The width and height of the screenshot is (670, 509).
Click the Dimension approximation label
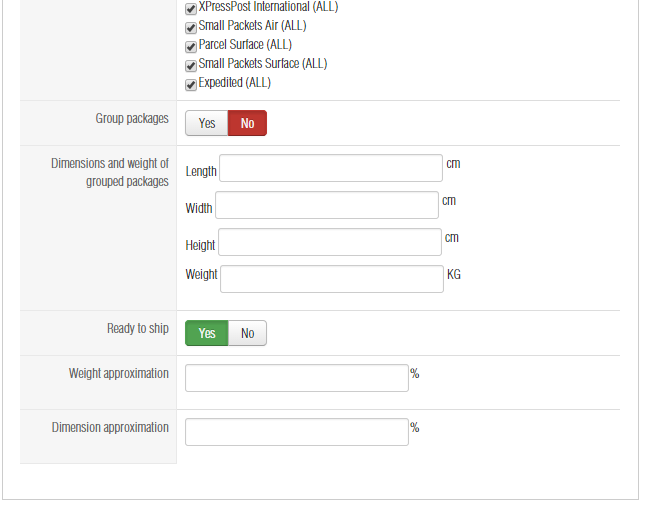point(110,428)
